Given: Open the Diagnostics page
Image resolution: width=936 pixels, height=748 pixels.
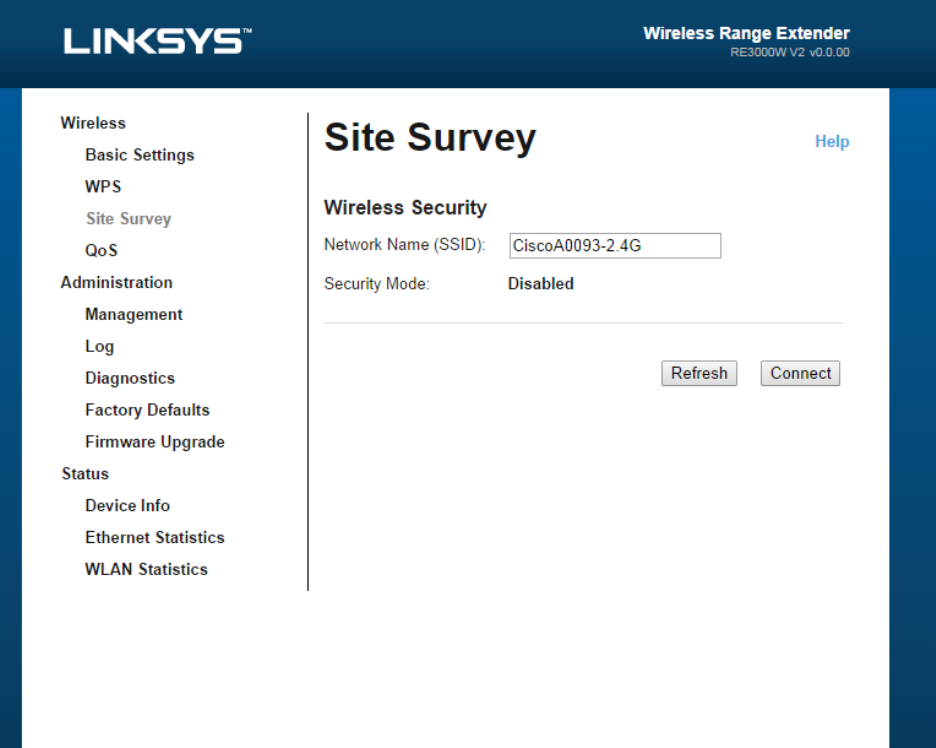Looking at the screenshot, I should 130,378.
